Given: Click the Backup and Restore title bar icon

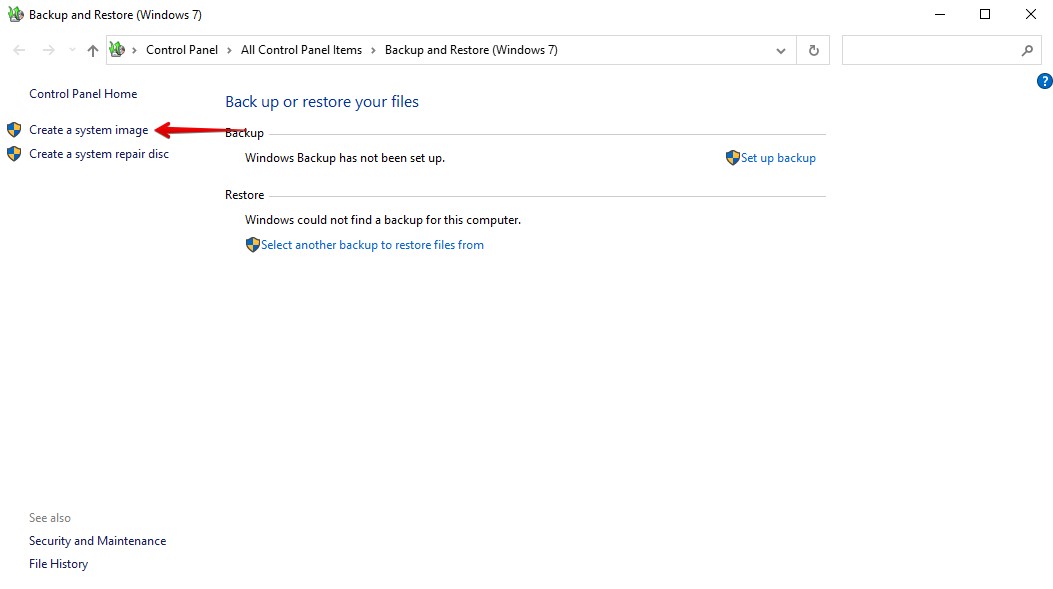Looking at the screenshot, I should [x=15, y=14].
